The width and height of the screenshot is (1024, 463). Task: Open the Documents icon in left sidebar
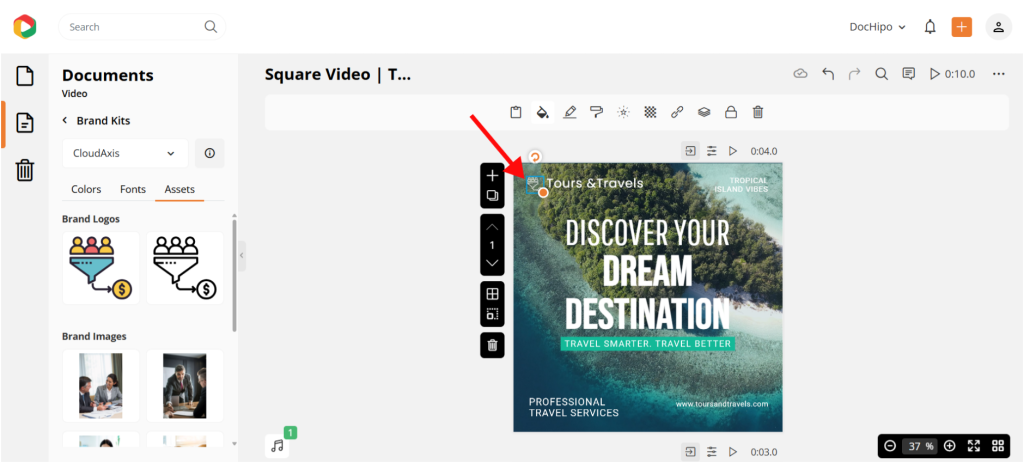(25, 122)
